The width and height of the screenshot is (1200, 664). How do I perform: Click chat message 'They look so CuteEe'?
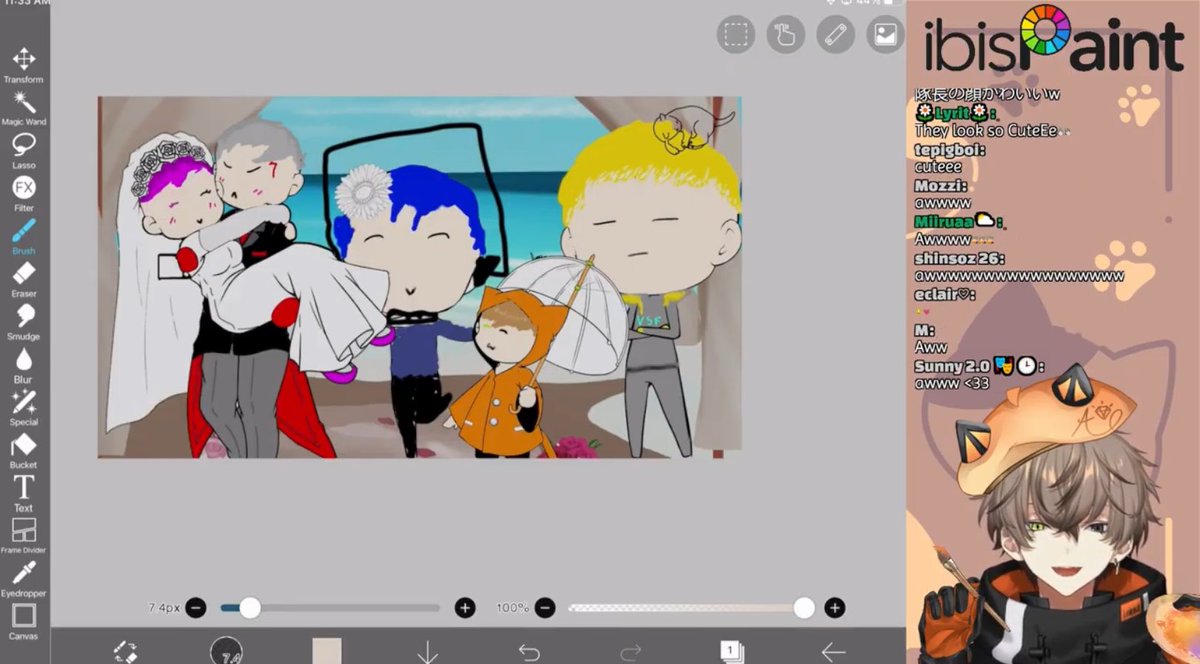985,131
